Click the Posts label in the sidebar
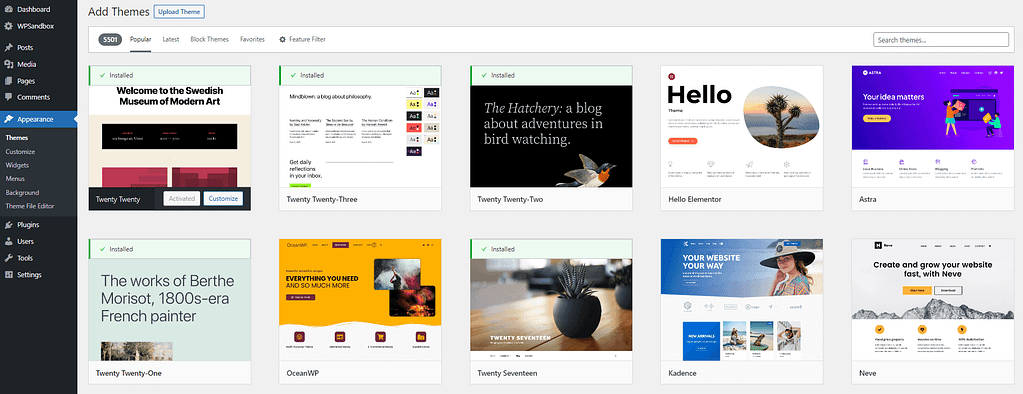 25,48
